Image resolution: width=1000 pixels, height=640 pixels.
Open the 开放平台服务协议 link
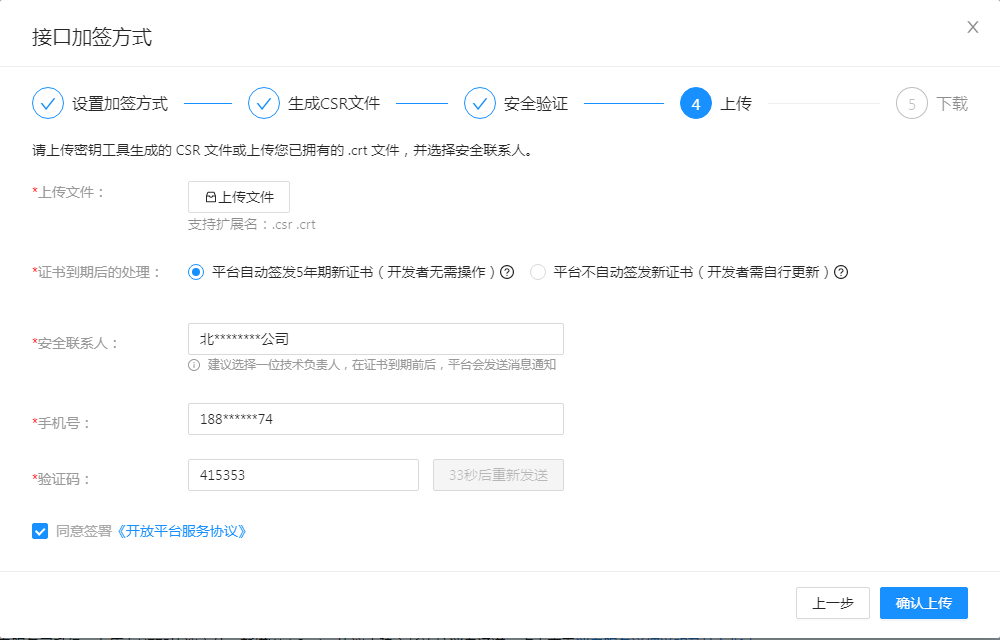(x=181, y=531)
